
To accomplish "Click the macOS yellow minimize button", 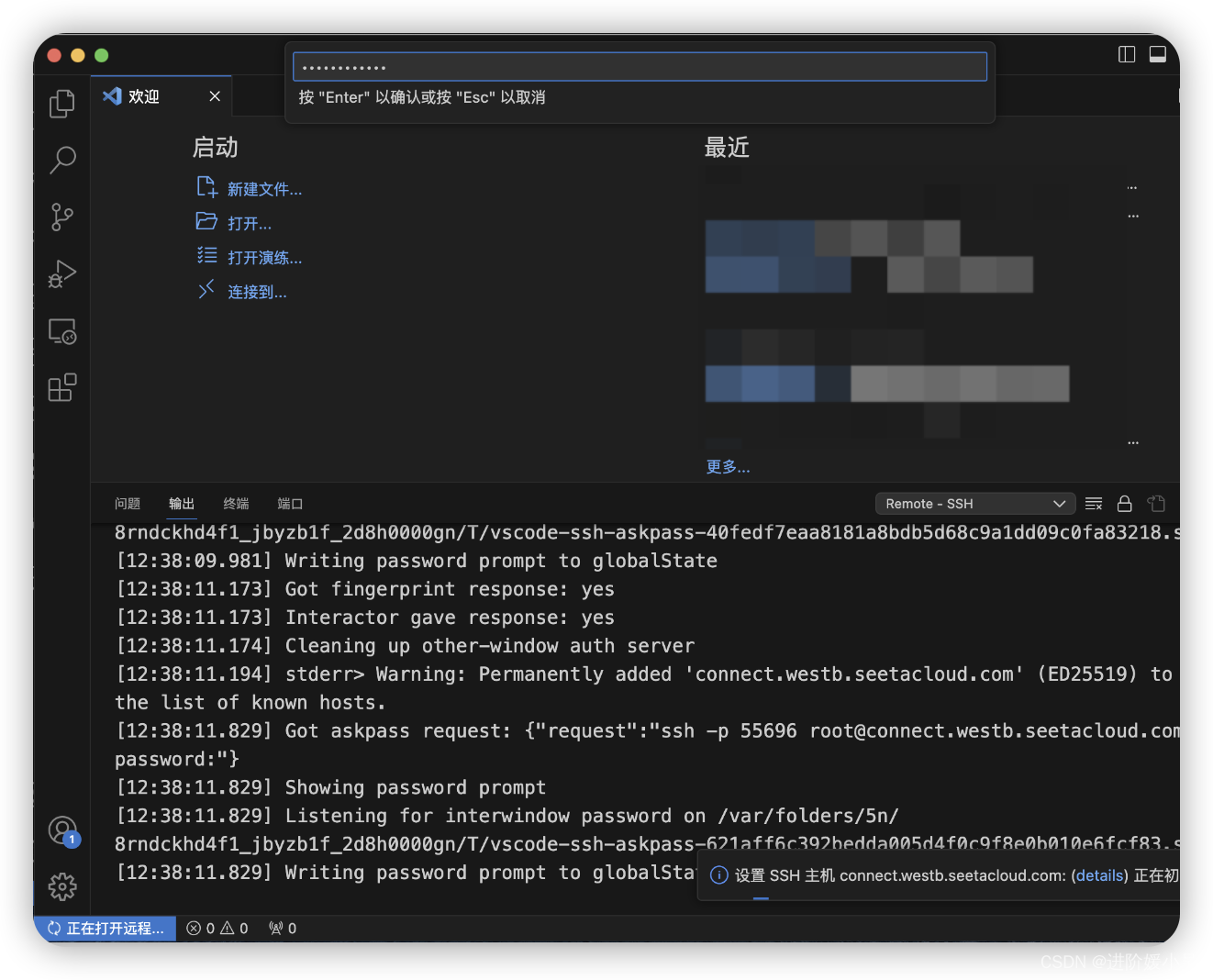I will 78,55.
